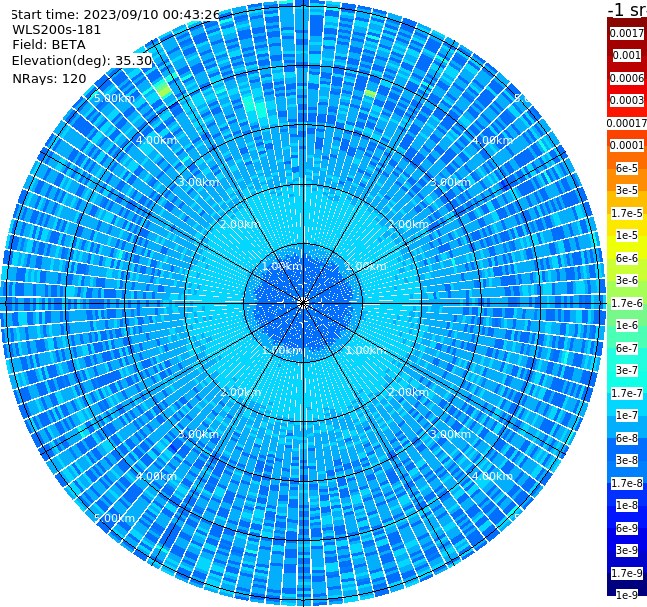Click the lower-left 3.00km range label

(x=198, y=434)
